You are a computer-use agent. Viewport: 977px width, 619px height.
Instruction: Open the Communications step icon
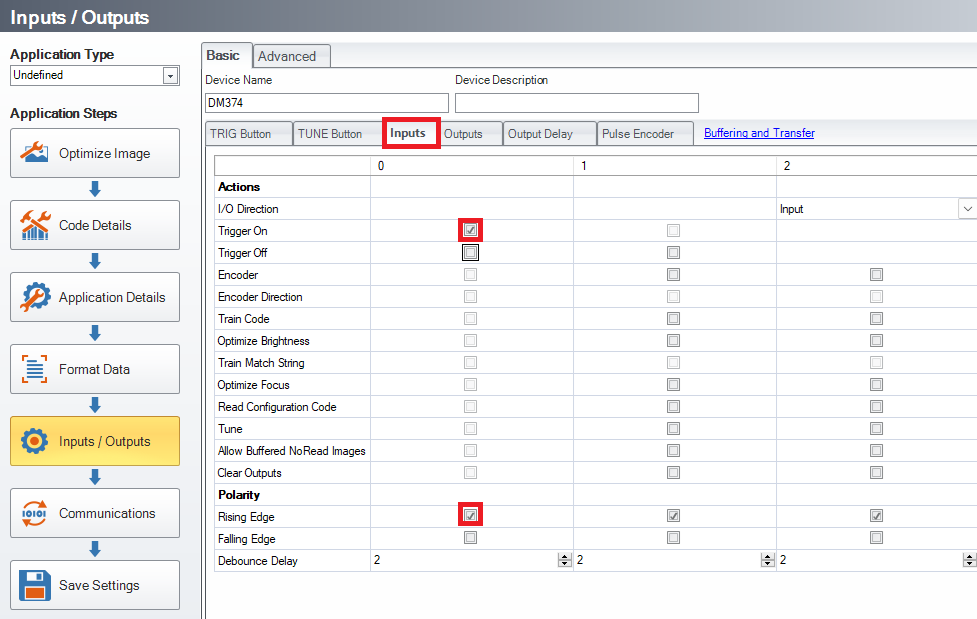[x=35, y=514]
